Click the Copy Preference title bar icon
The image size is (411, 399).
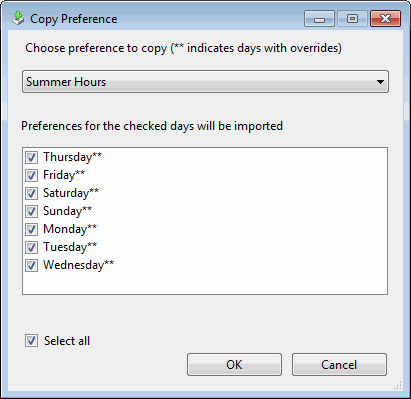[18, 18]
